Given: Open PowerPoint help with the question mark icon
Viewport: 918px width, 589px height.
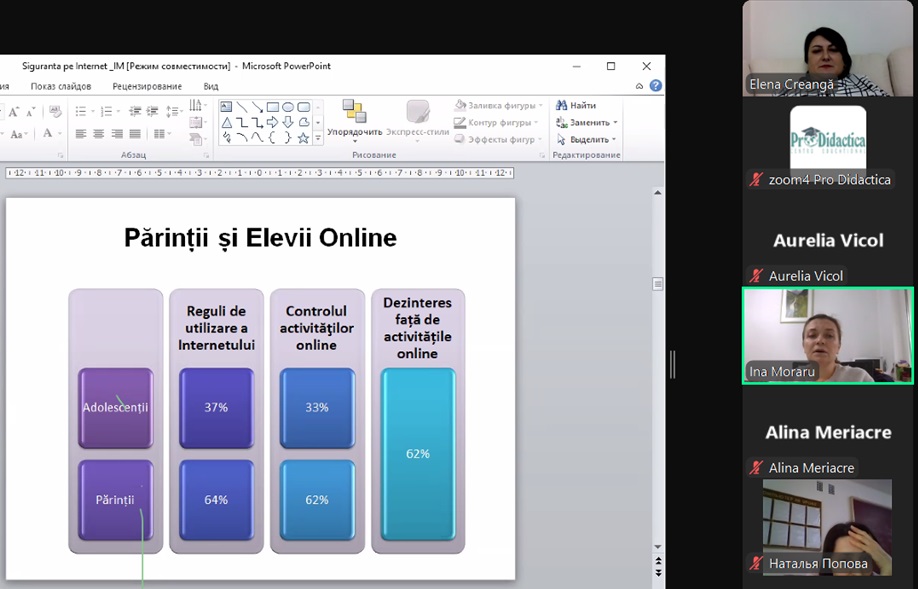Looking at the screenshot, I should (656, 85).
